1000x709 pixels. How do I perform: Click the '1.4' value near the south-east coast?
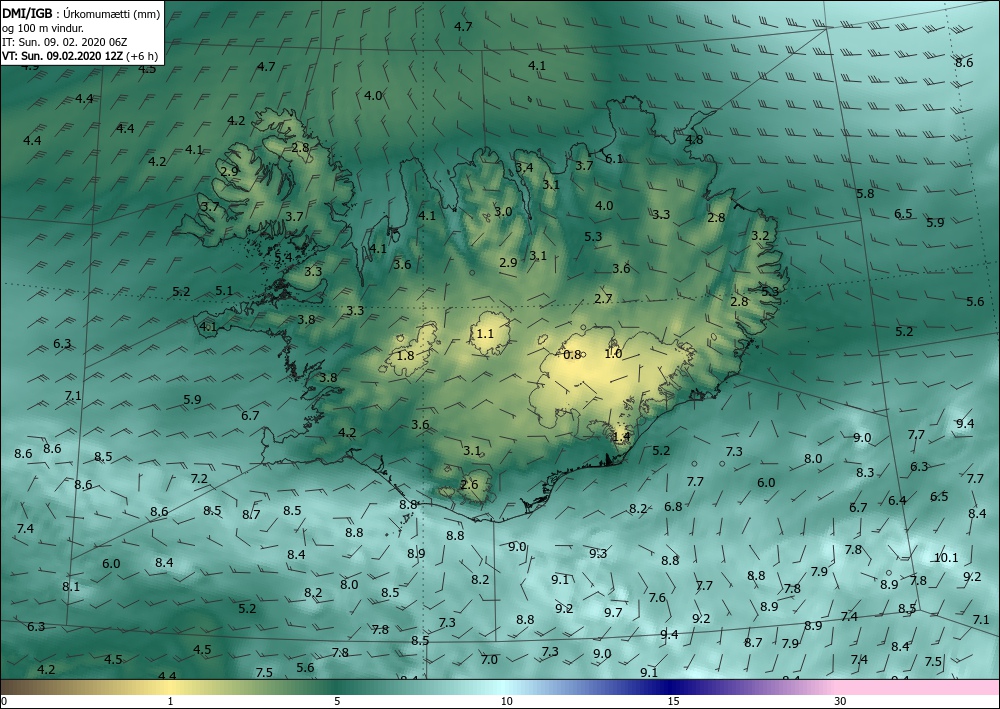coord(621,437)
